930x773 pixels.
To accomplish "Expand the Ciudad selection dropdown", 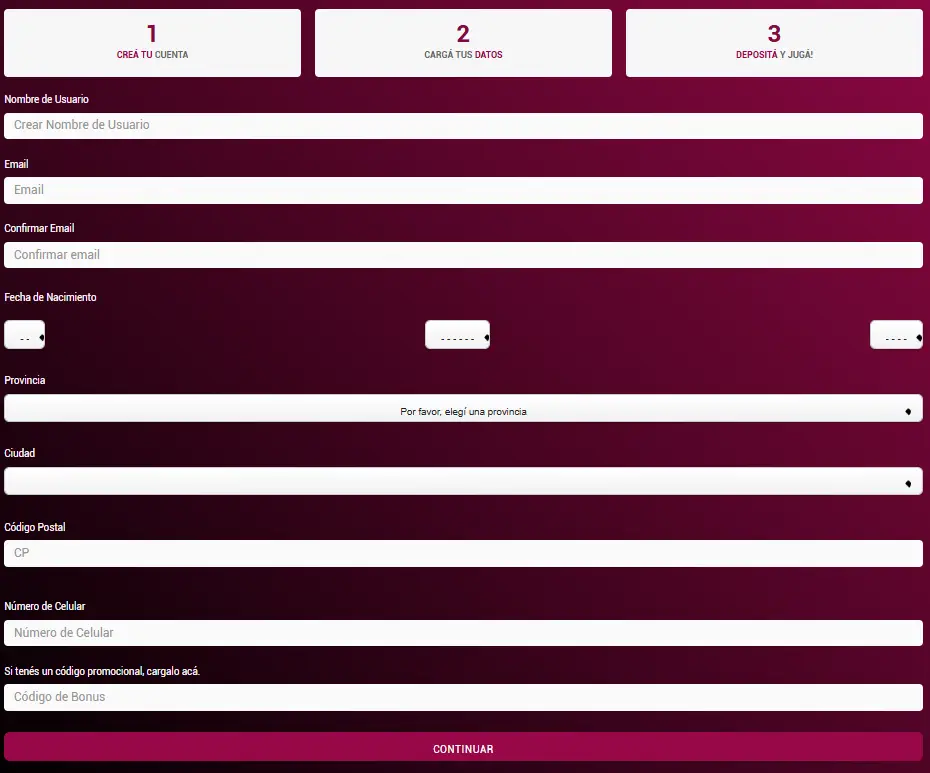I will 463,481.
